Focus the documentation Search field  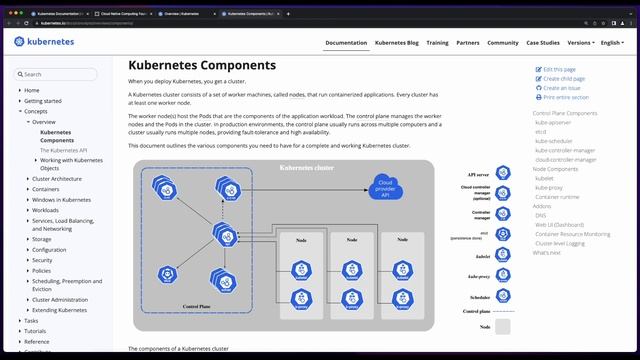coord(56,74)
